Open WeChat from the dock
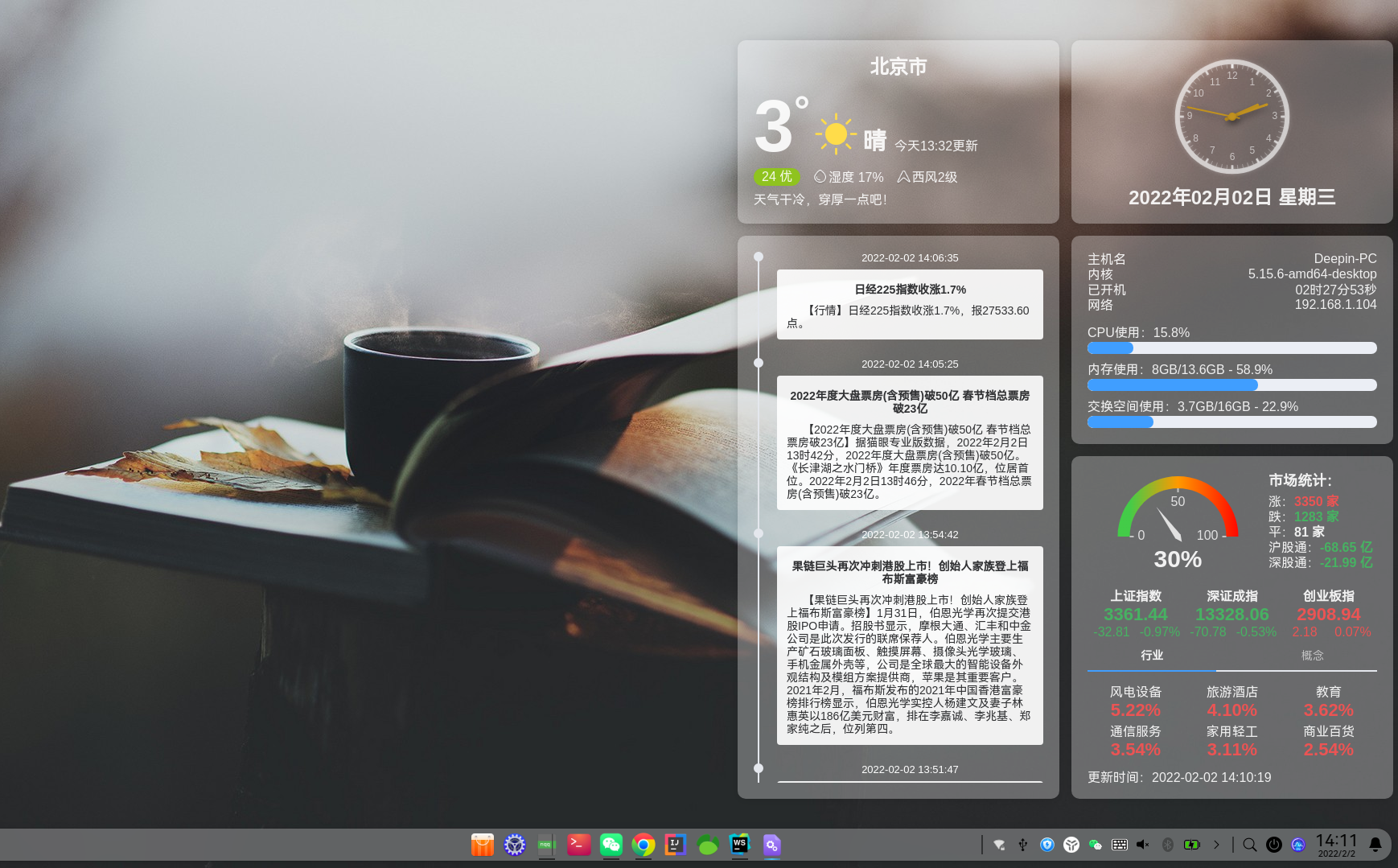Image resolution: width=1398 pixels, height=868 pixels. point(611,845)
